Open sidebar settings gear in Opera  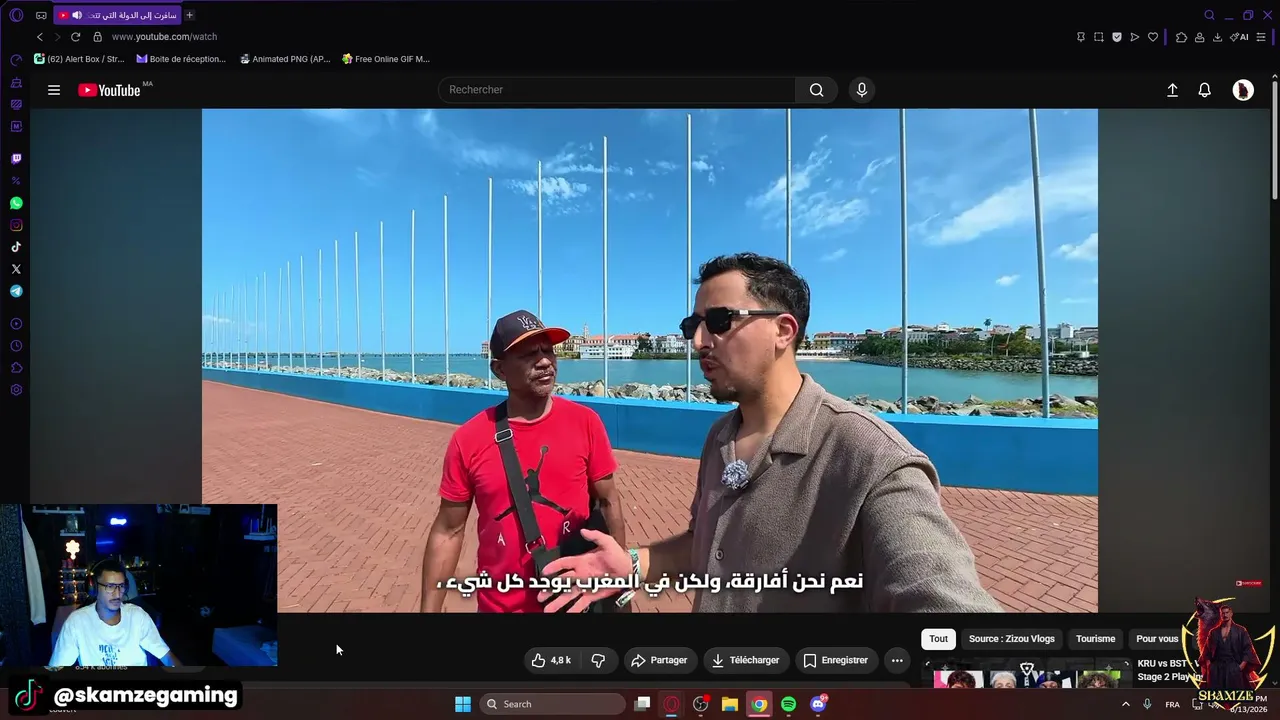coord(16,390)
